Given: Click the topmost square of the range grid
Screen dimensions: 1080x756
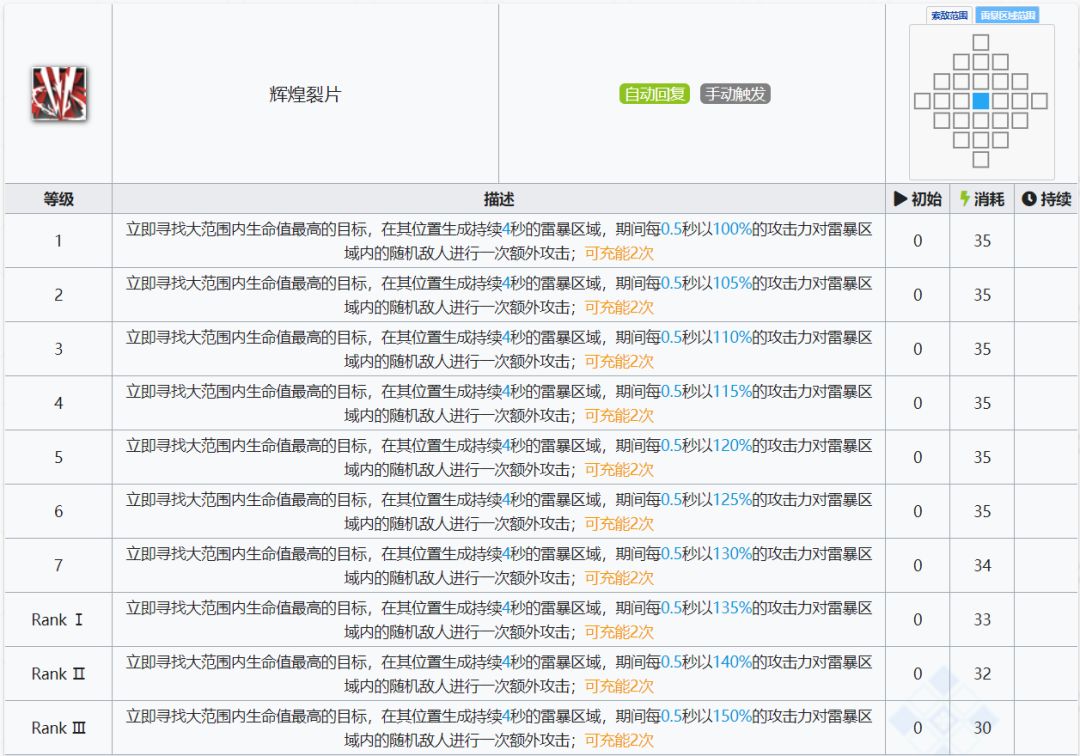Looking at the screenshot, I should [x=980, y=42].
